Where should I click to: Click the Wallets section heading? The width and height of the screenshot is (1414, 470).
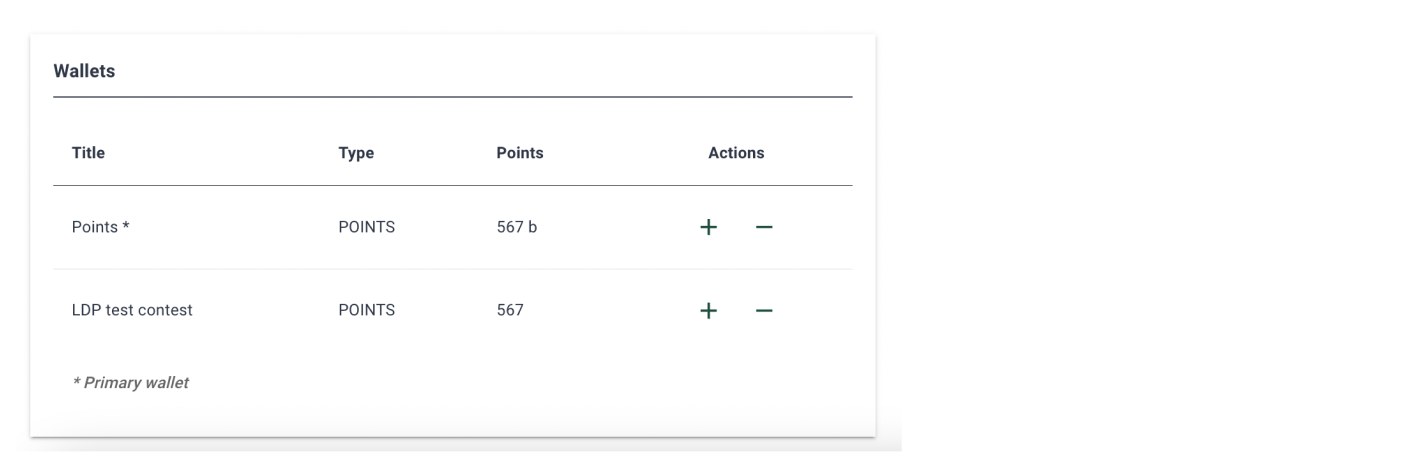pos(84,72)
